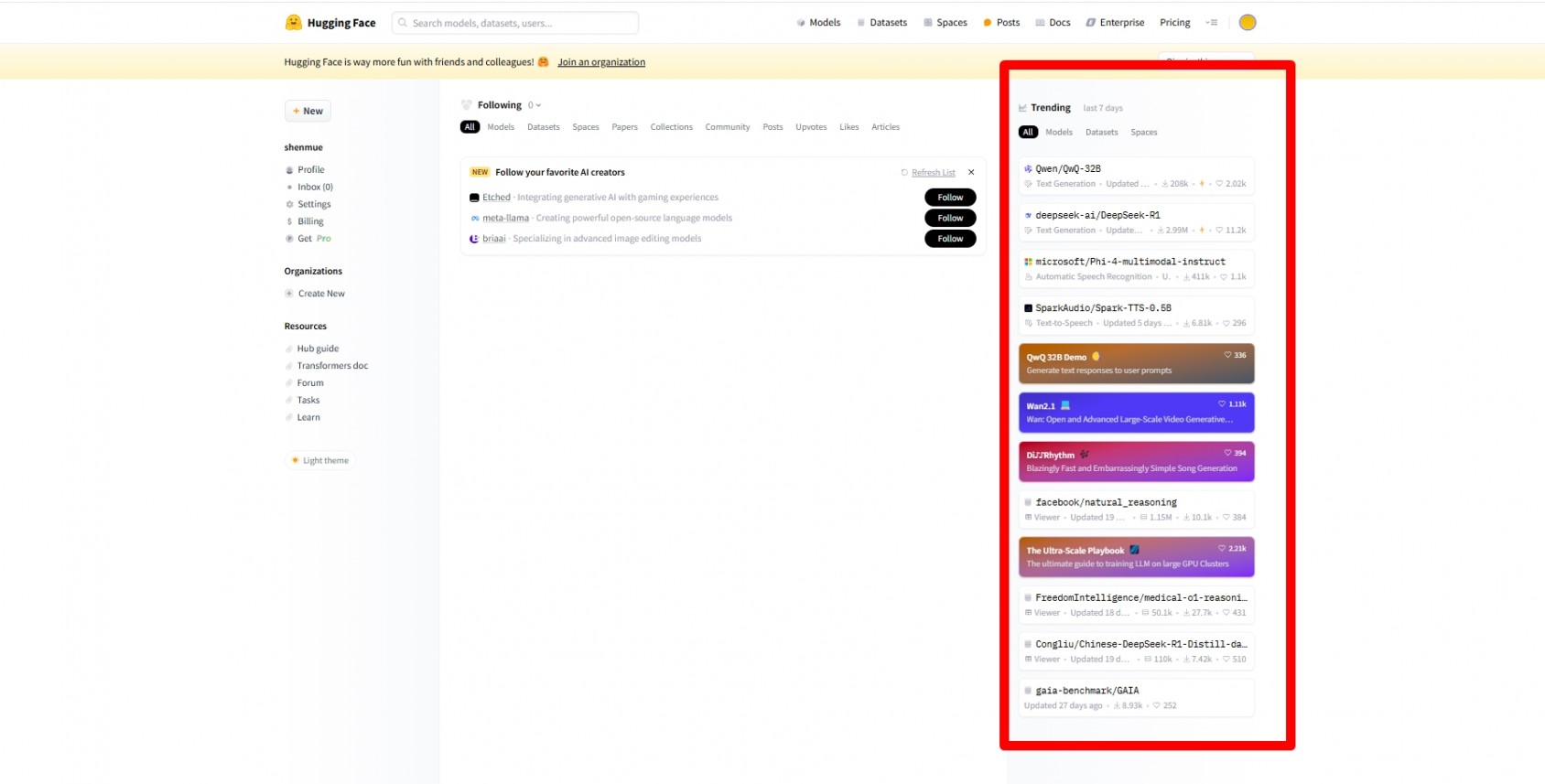
Task: Select the Upvotes feed tab
Action: [x=811, y=127]
